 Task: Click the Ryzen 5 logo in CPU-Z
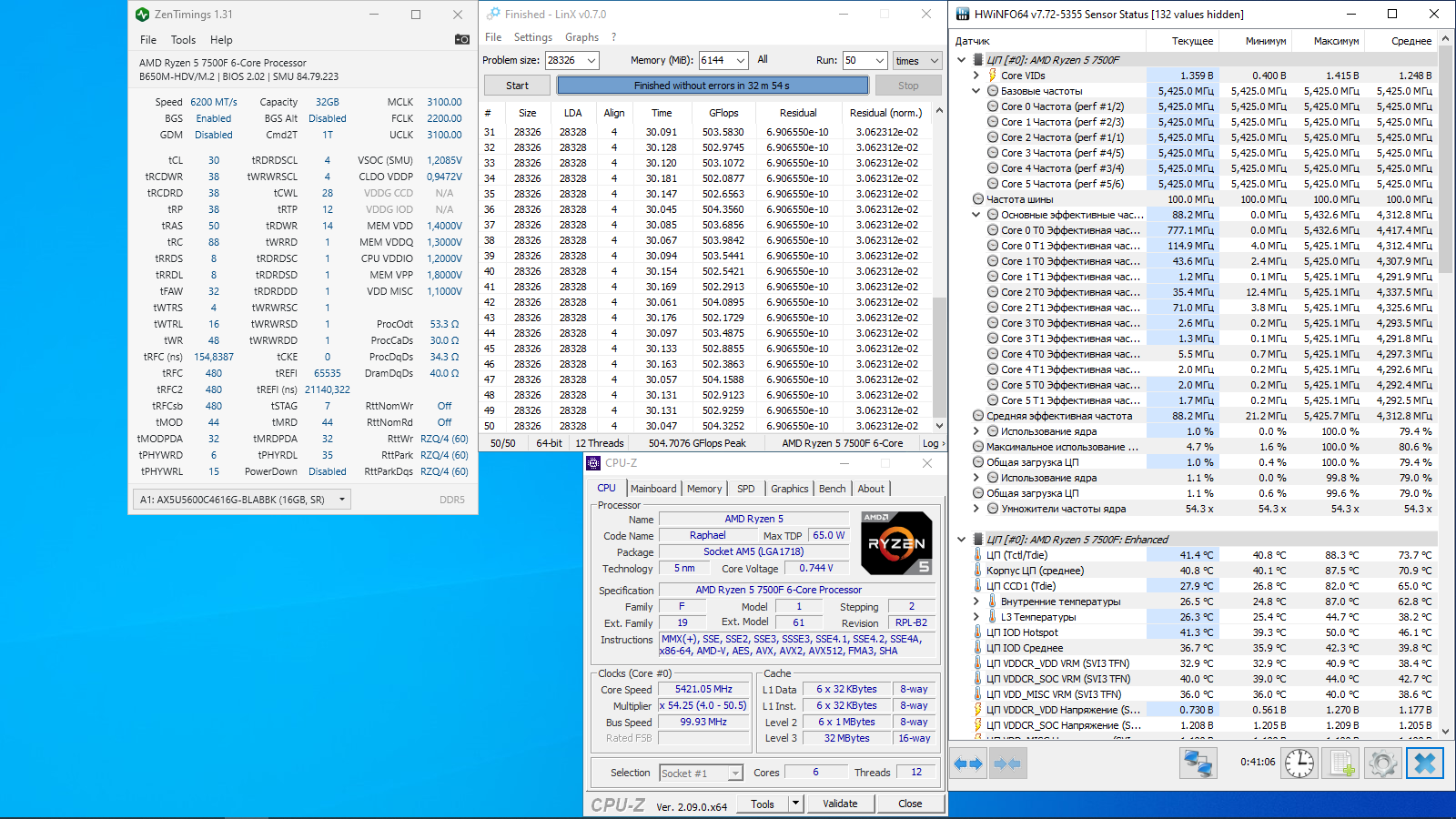(x=896, y=543)
